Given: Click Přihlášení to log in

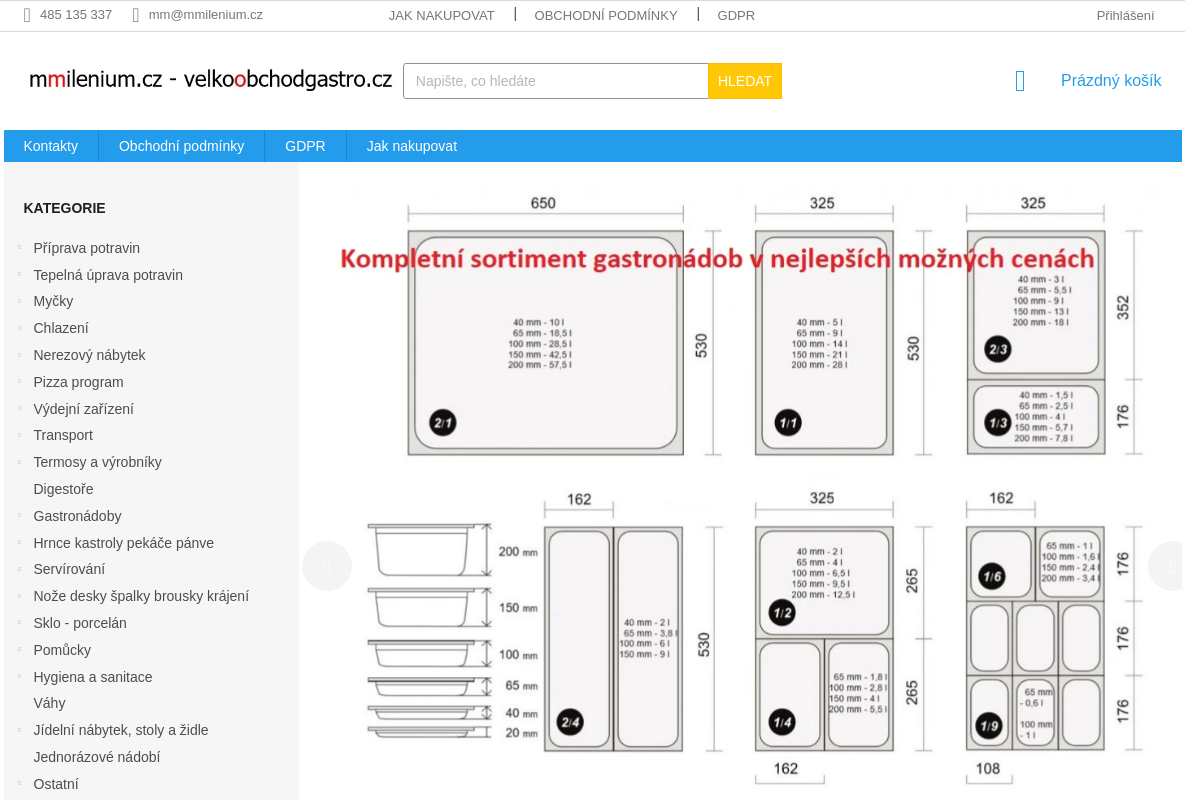Looking at the screenshot, I should coord(1126,15).
